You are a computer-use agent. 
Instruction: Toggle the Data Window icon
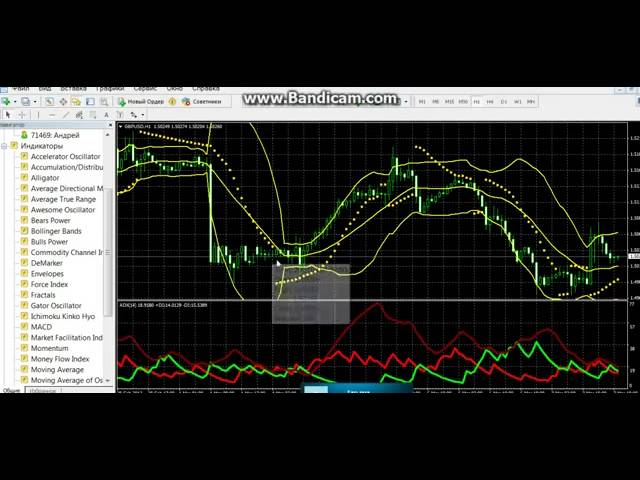63,102
